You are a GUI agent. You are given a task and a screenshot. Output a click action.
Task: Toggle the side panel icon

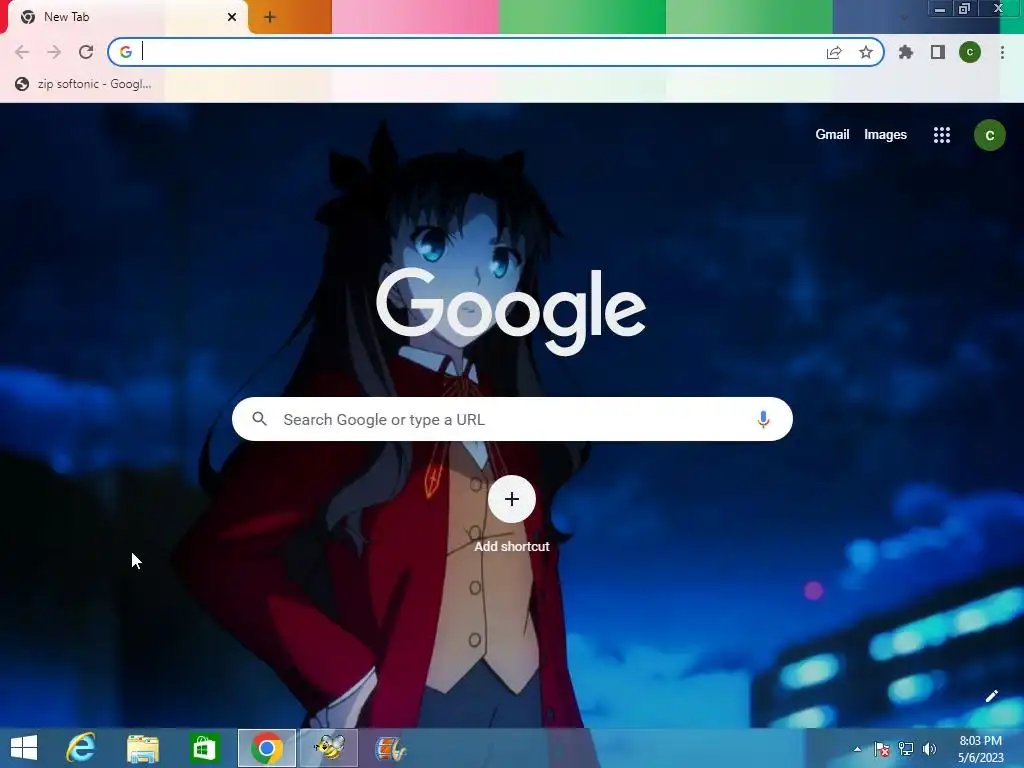[938, 52]
